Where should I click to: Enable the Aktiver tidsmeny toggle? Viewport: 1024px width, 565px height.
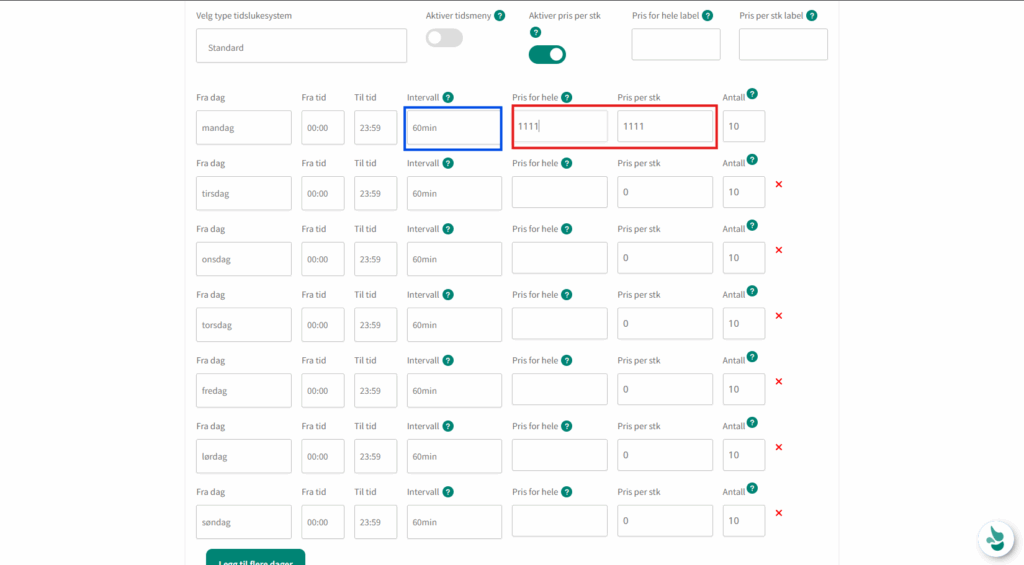pyautogui.click(x=444, y=38)
